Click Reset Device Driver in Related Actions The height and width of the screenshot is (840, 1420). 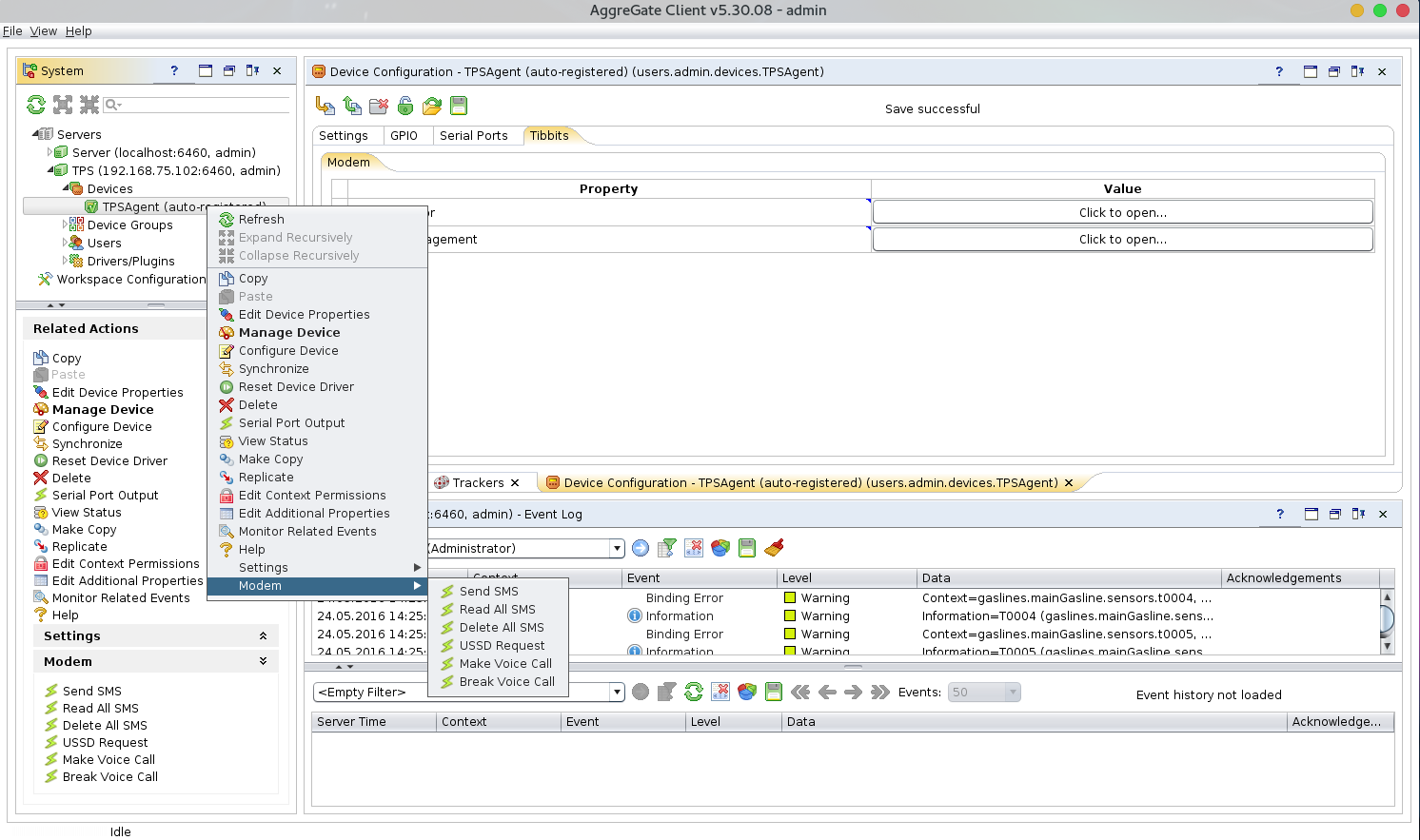click(109, 460)
